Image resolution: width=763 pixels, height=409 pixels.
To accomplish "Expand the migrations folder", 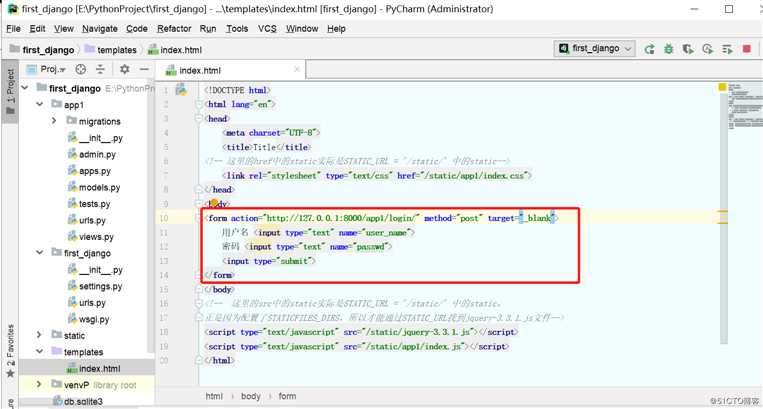I will click(x=54, y=121).
